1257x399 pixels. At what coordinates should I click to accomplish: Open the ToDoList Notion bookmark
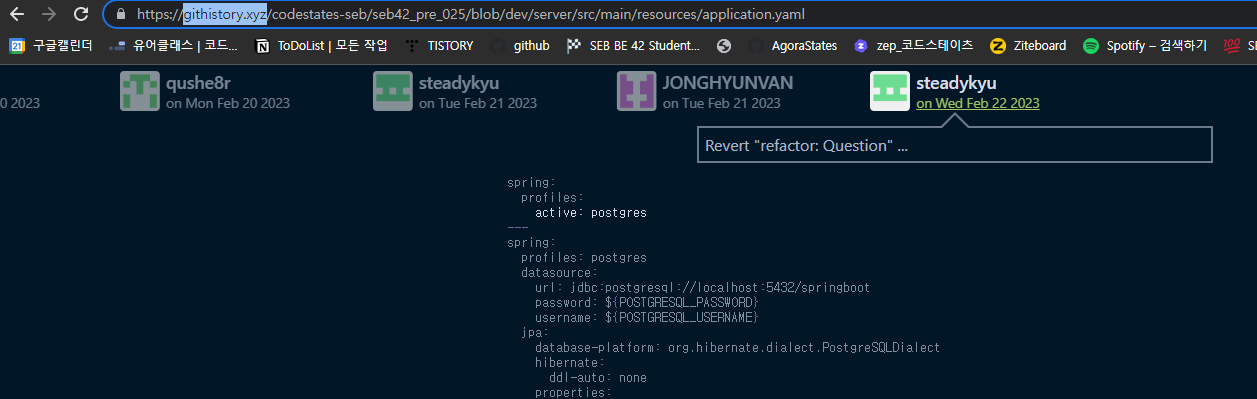pyautogui.click(x=321, y=45)
